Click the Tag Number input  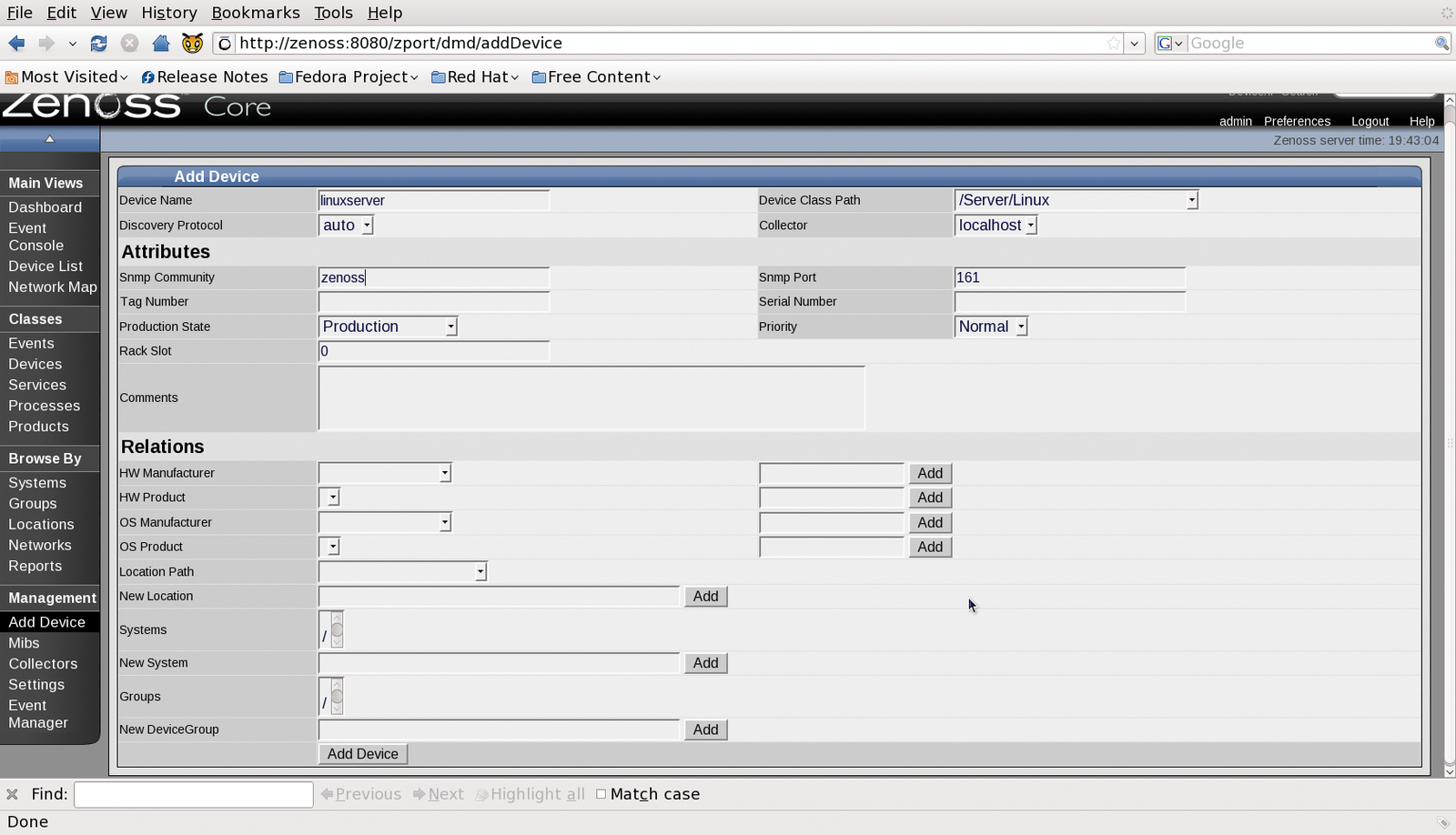point(434,301)
